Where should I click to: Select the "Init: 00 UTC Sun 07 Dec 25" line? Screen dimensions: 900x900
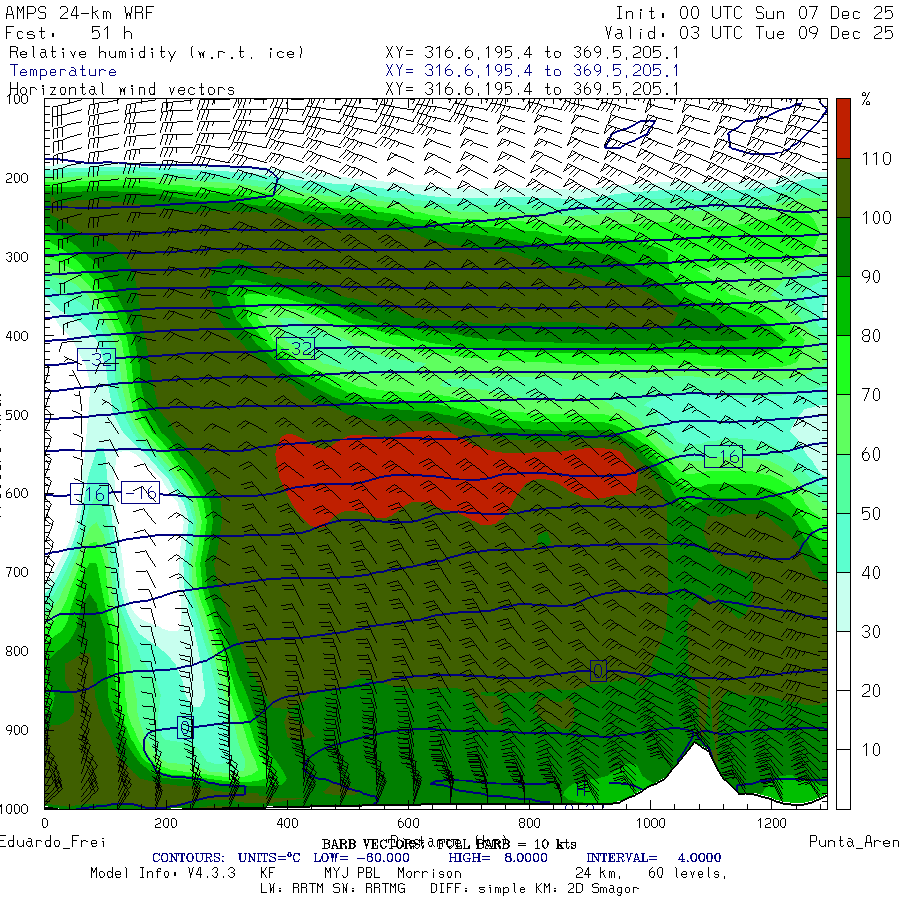pyautogui.click(x=754, y=13)
